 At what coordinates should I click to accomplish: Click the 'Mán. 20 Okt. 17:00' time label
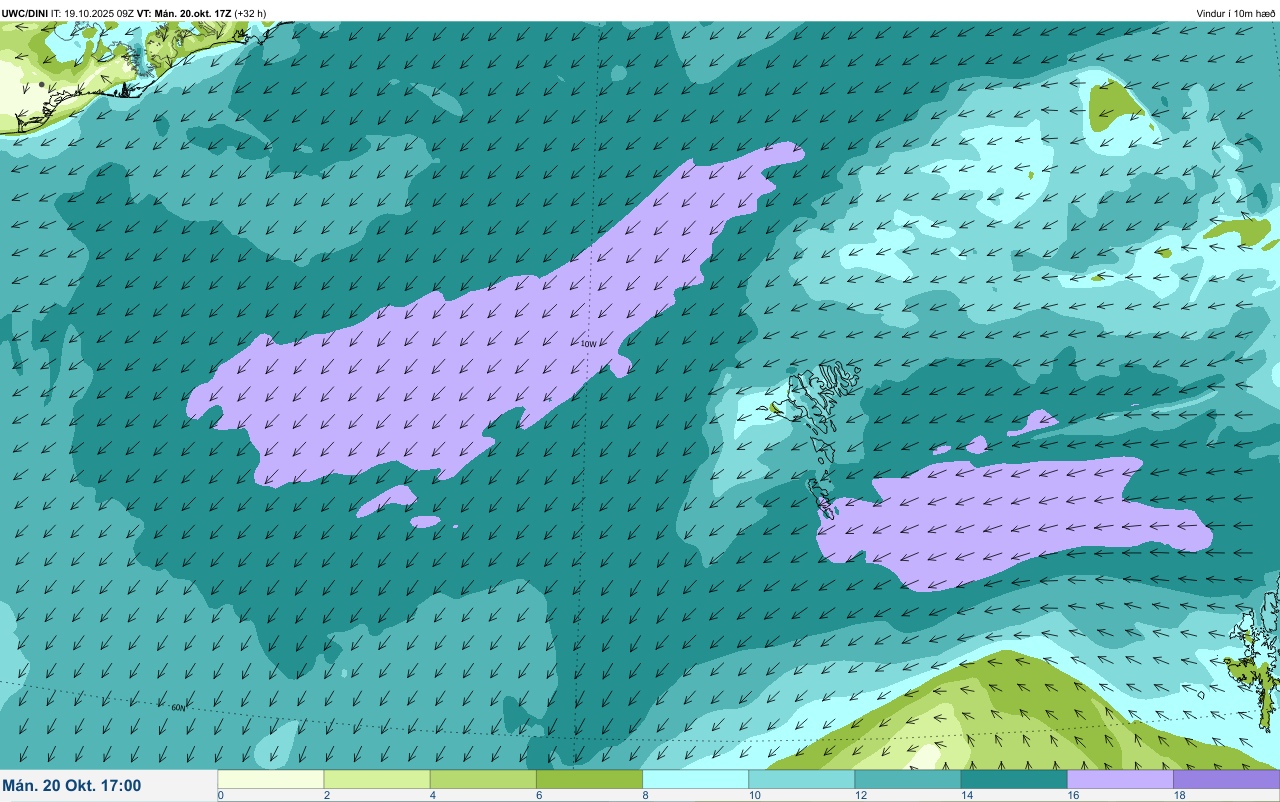[72, 786]
